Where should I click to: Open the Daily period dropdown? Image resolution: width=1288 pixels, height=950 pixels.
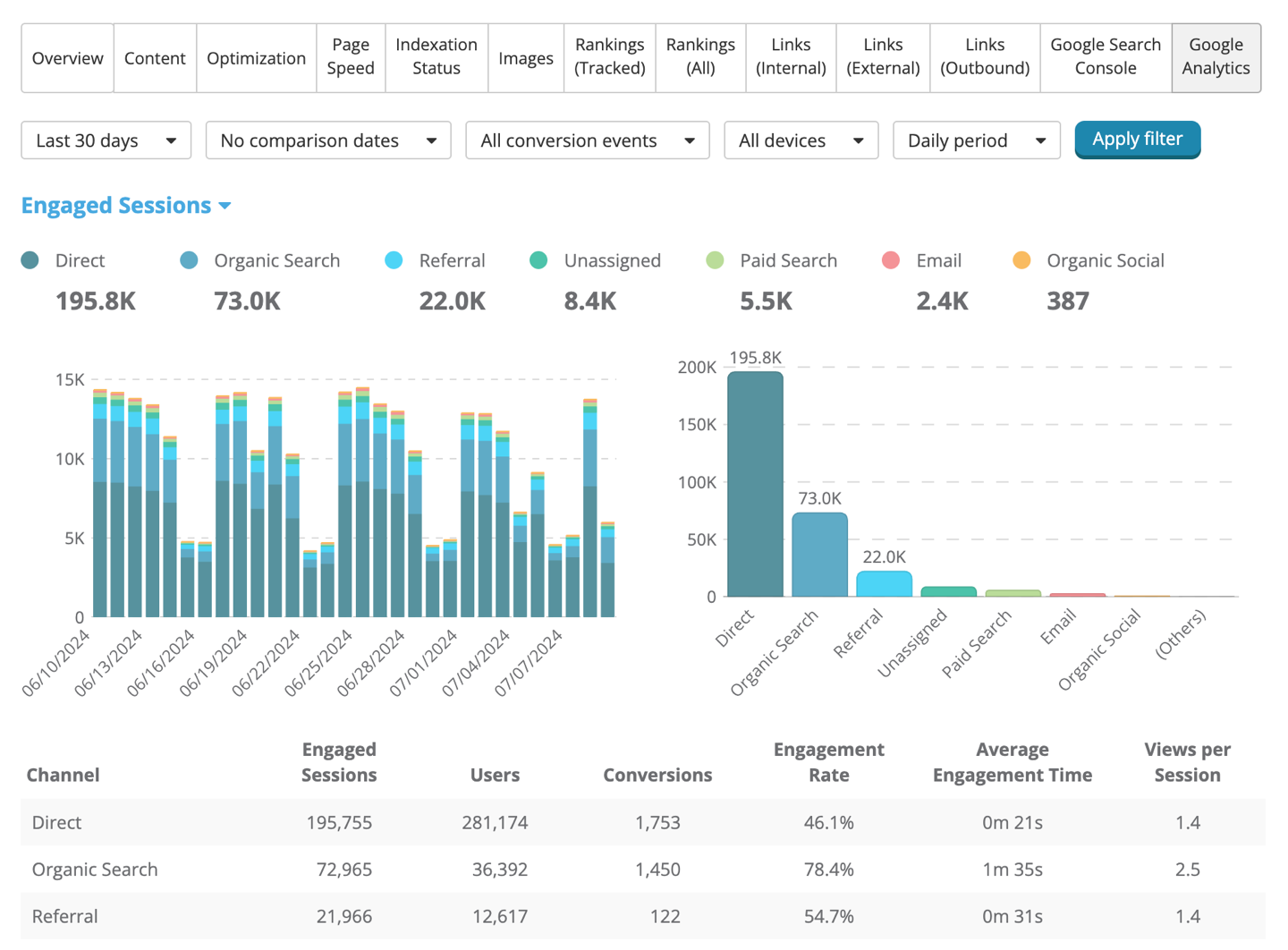click(x=977, y=140)
